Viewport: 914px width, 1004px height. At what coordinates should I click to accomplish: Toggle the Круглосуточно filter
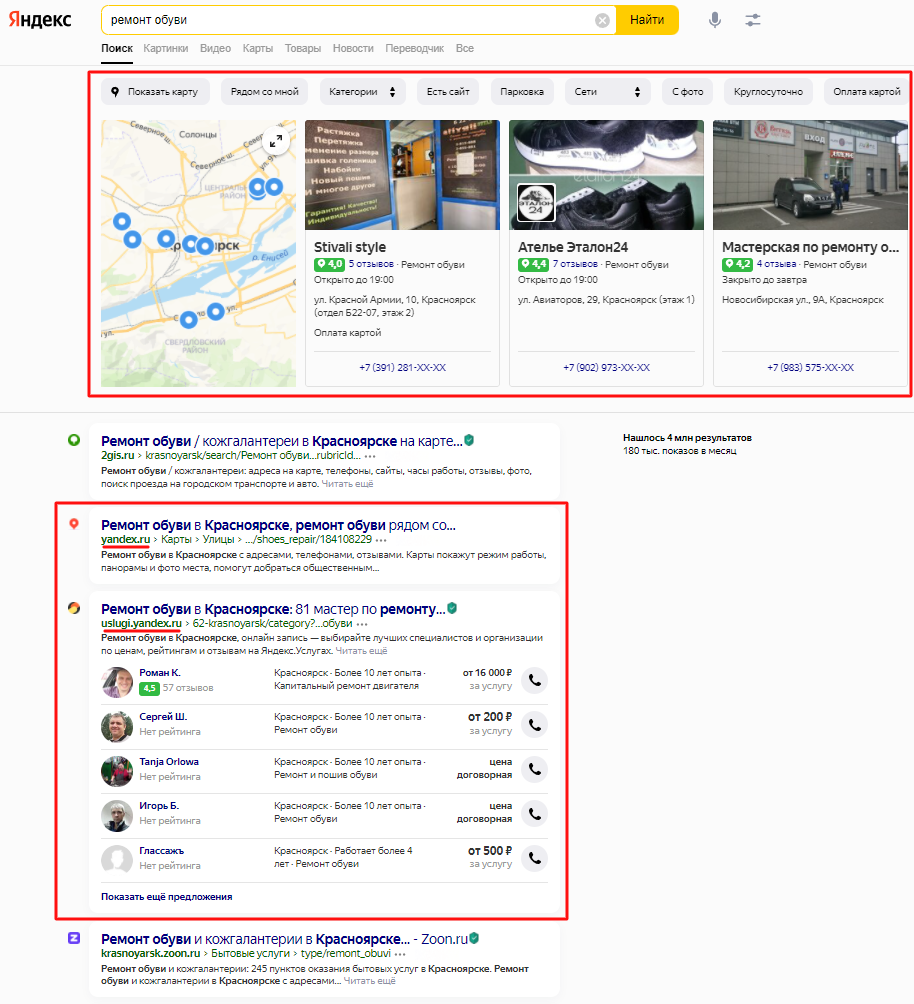click(x=768, y=92)
